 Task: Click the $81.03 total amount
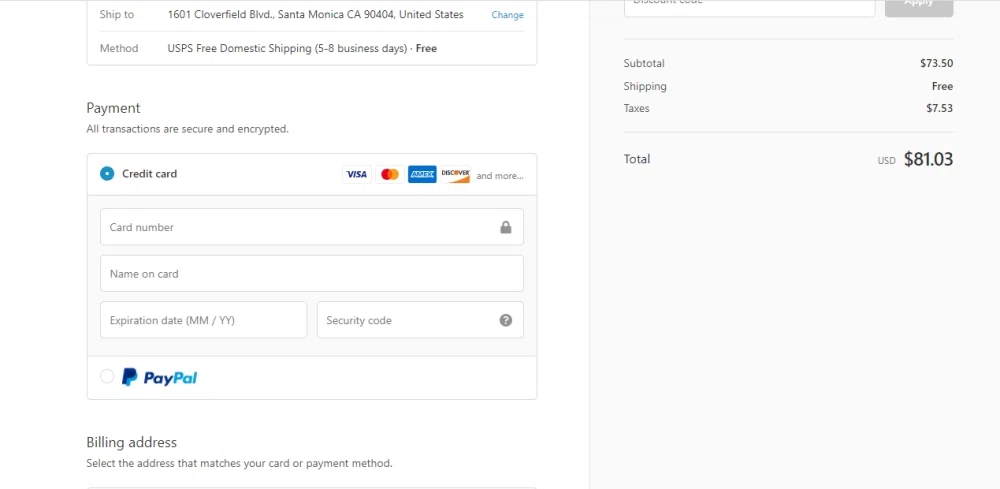[x=928, y=159]
